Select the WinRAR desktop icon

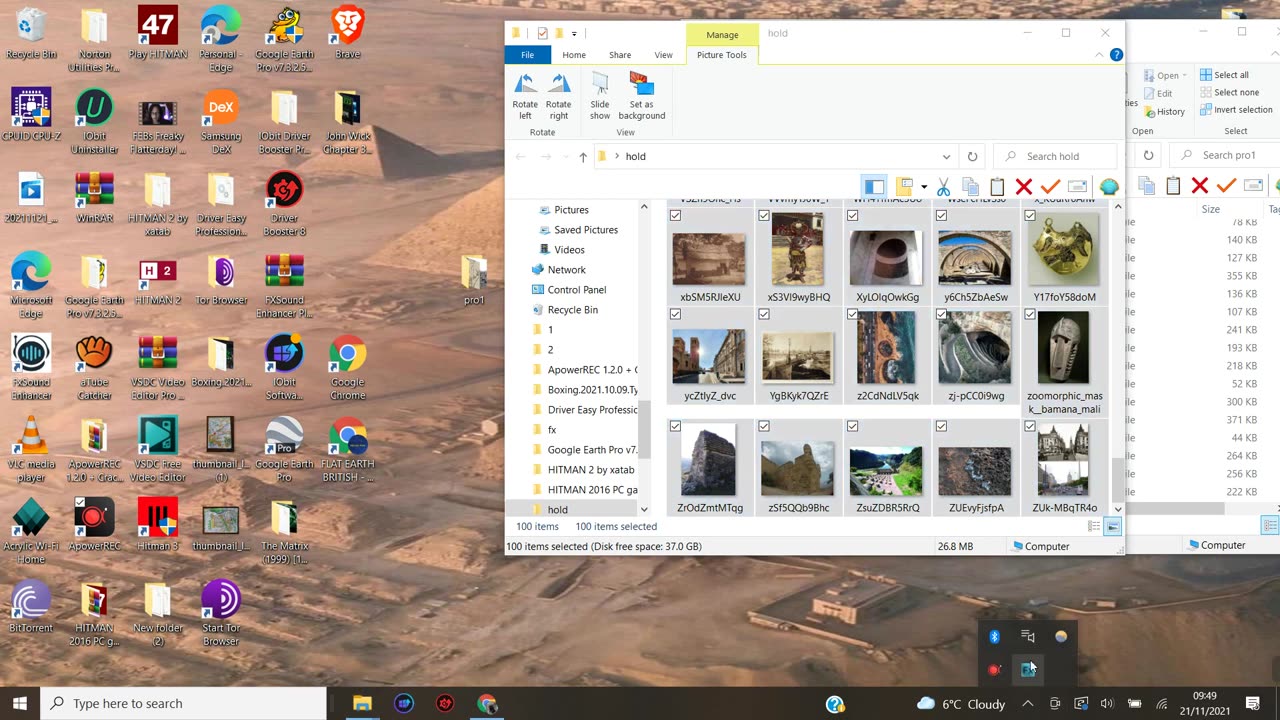point(94,197)
